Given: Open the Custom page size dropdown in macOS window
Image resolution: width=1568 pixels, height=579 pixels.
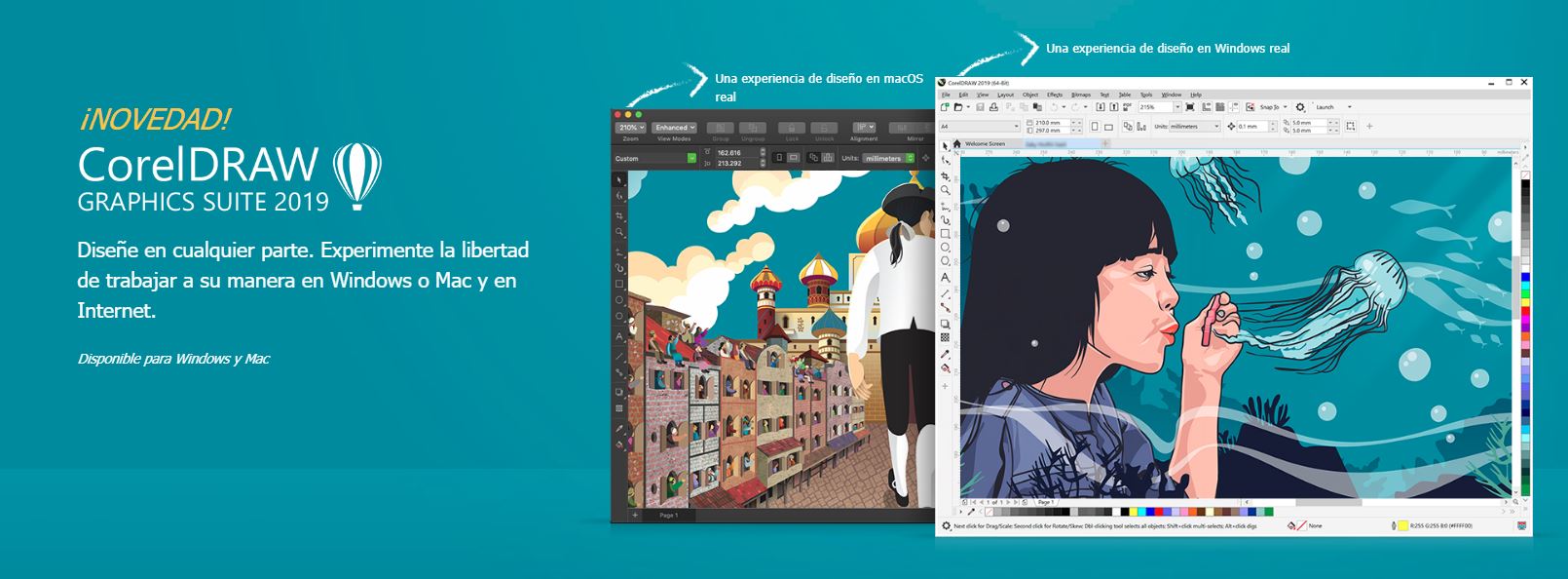Looking at the screenshot, I should pyautogui.click(x=655, y=158).
